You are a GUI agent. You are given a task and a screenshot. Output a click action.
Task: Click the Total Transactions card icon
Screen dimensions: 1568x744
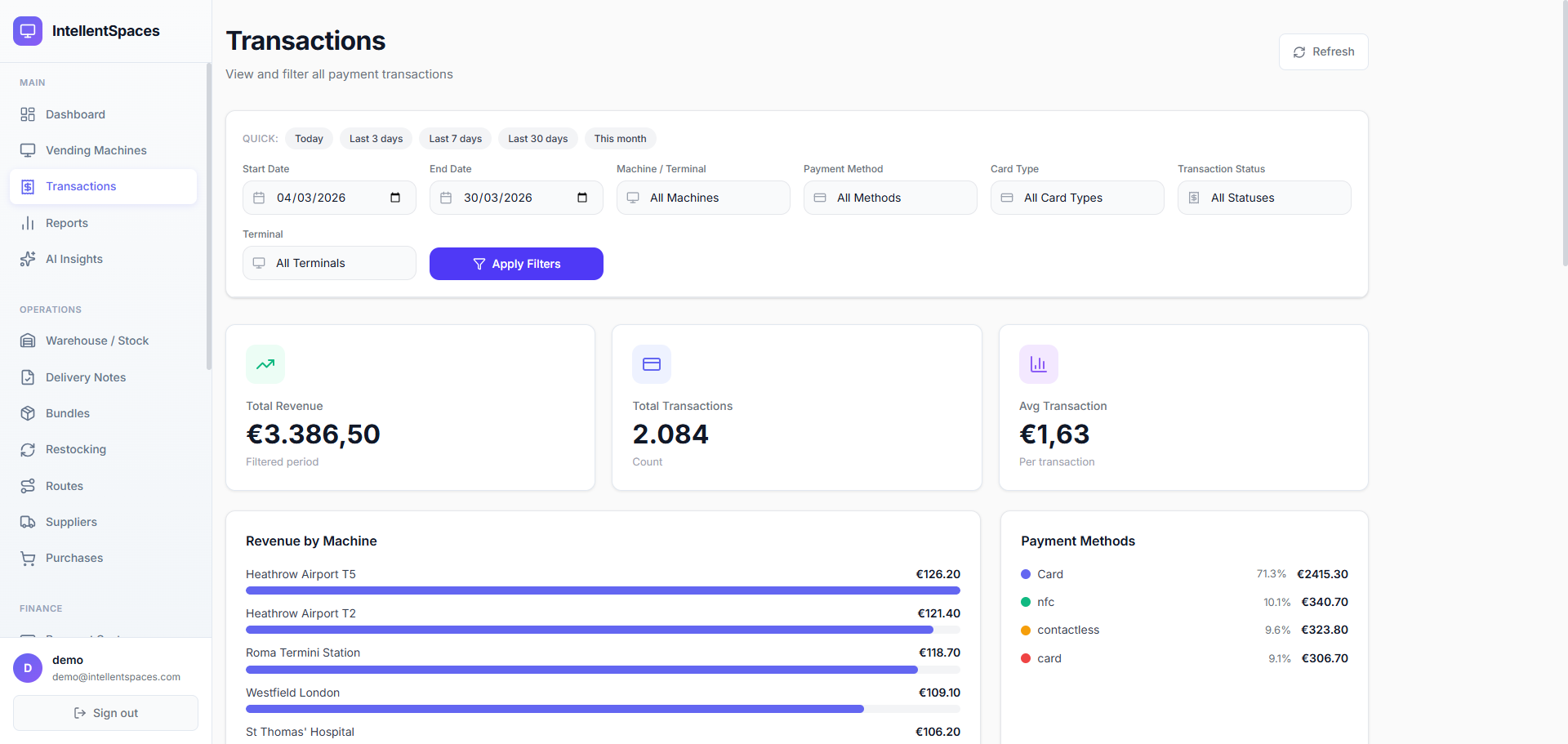[x=652, y=364]
